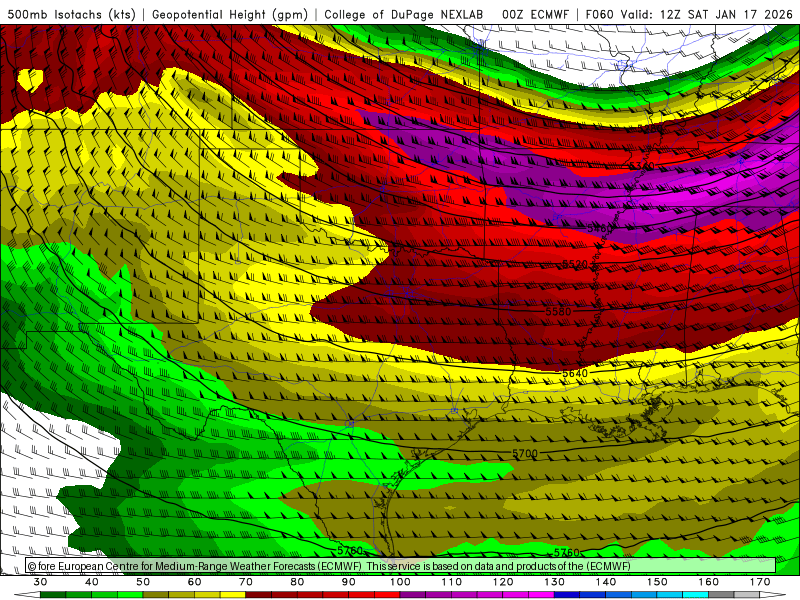800x600 pixels.
Task: Click the 5580 height contour label
Action: 558,311
